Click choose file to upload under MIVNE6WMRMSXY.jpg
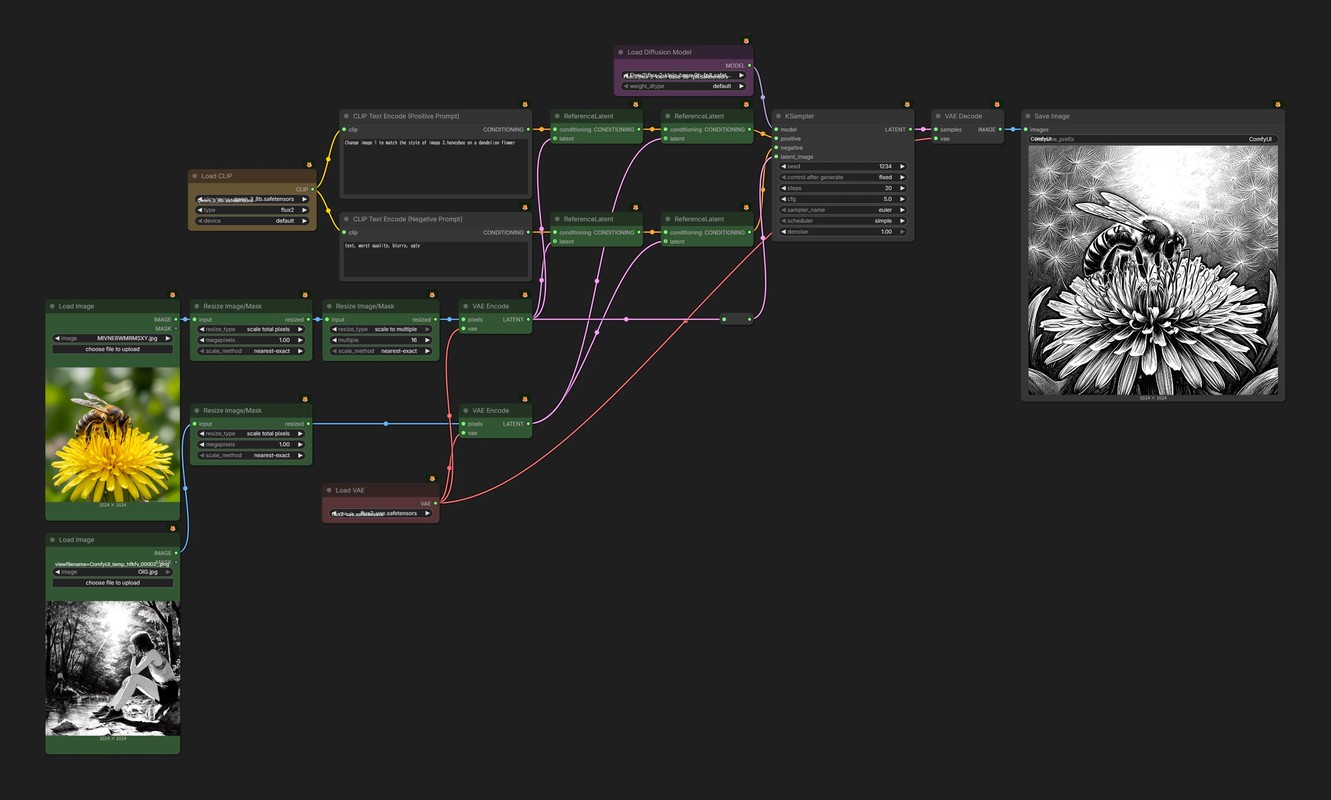 113,349
